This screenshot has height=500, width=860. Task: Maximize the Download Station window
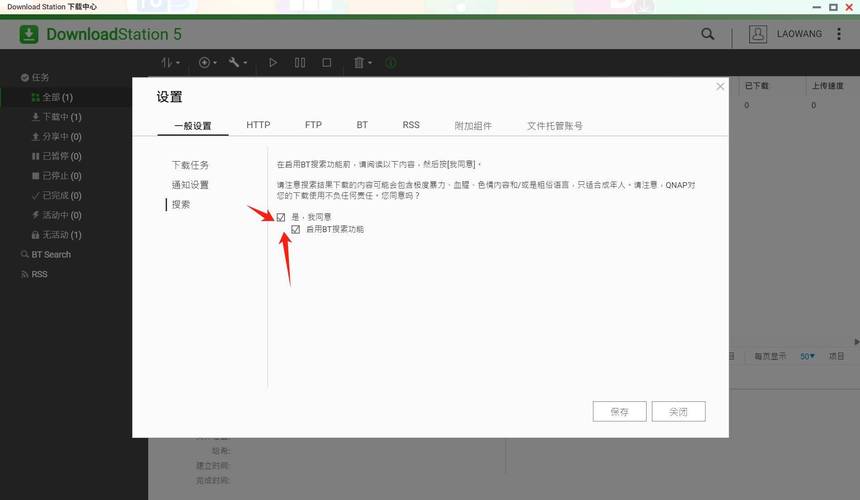833,7
